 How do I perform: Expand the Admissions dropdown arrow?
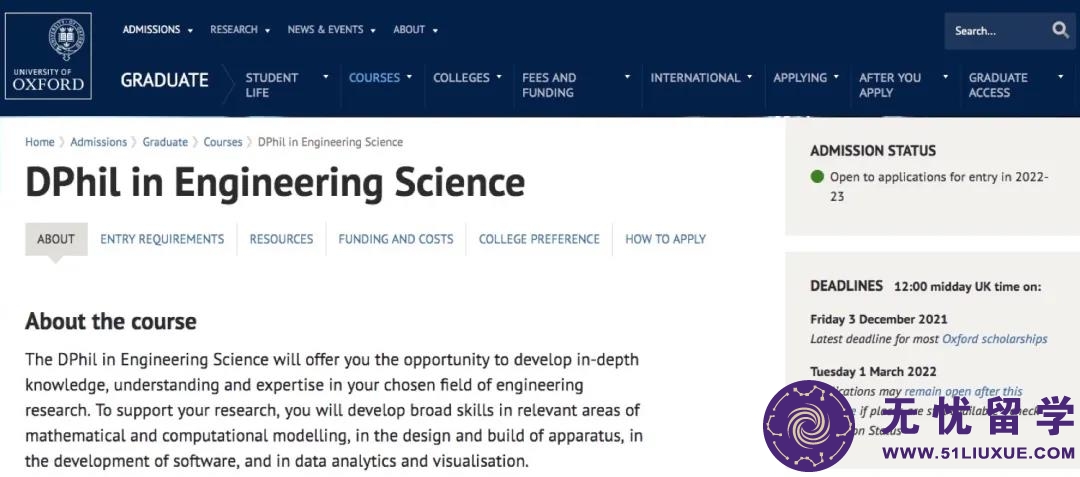[190, 30]
